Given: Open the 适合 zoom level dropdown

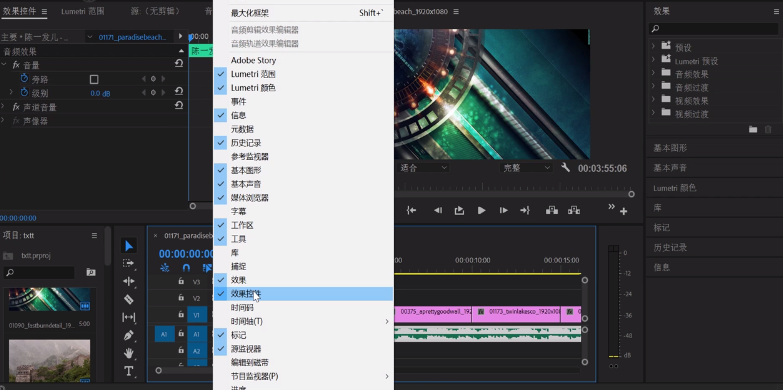Looking at the screenshot, I should 423,168.
